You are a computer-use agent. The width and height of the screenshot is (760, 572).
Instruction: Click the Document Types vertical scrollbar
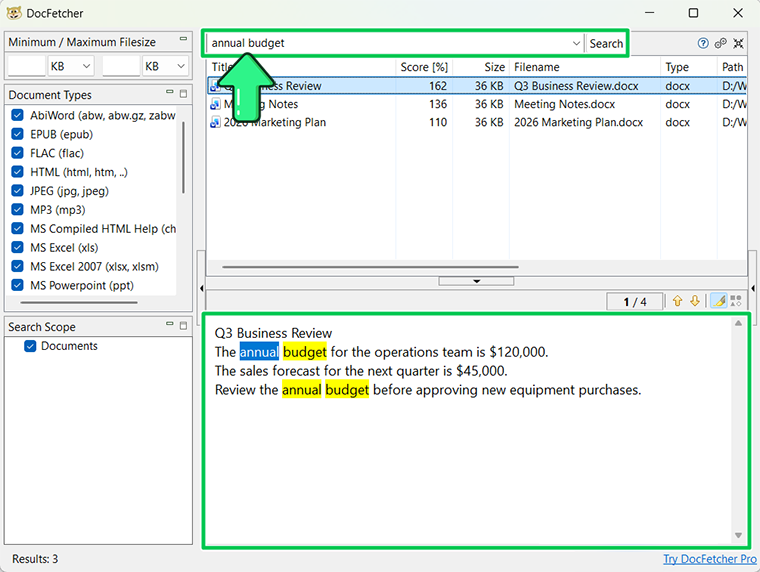point(183,158)
